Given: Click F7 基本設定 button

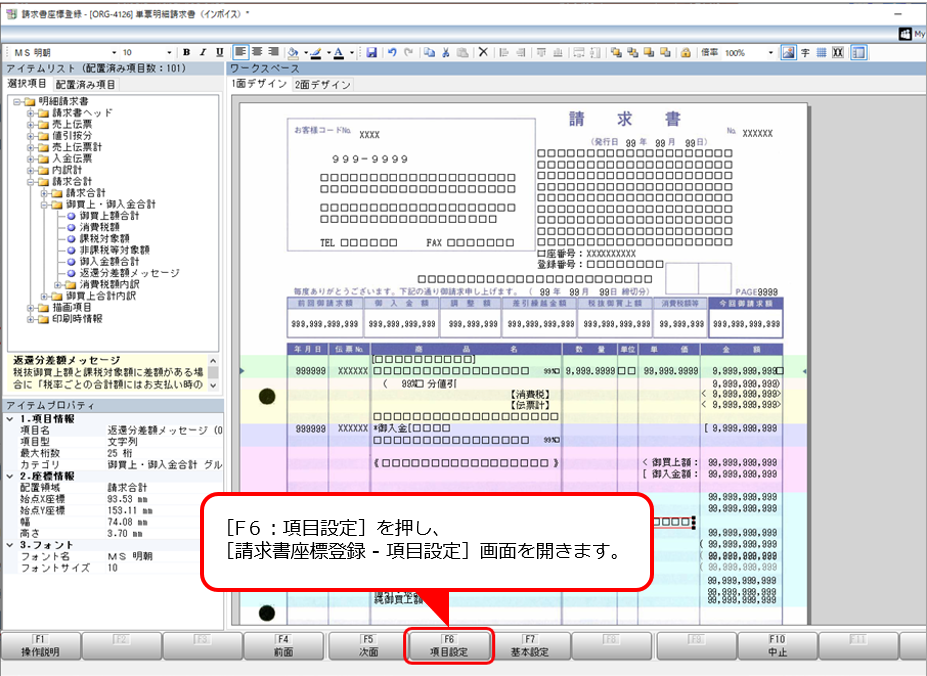Looking at the screenshot, I should pos(530,646).
